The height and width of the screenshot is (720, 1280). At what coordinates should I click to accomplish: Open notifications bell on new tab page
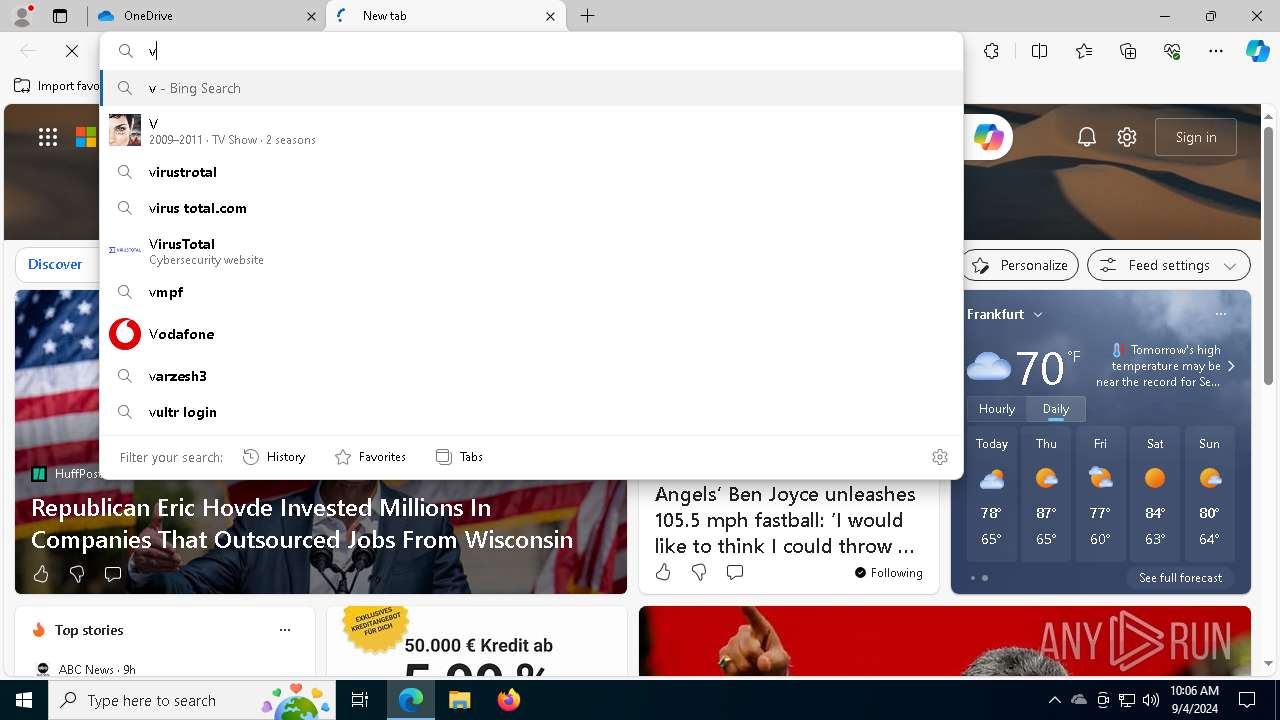click(x=1087, y=138)
